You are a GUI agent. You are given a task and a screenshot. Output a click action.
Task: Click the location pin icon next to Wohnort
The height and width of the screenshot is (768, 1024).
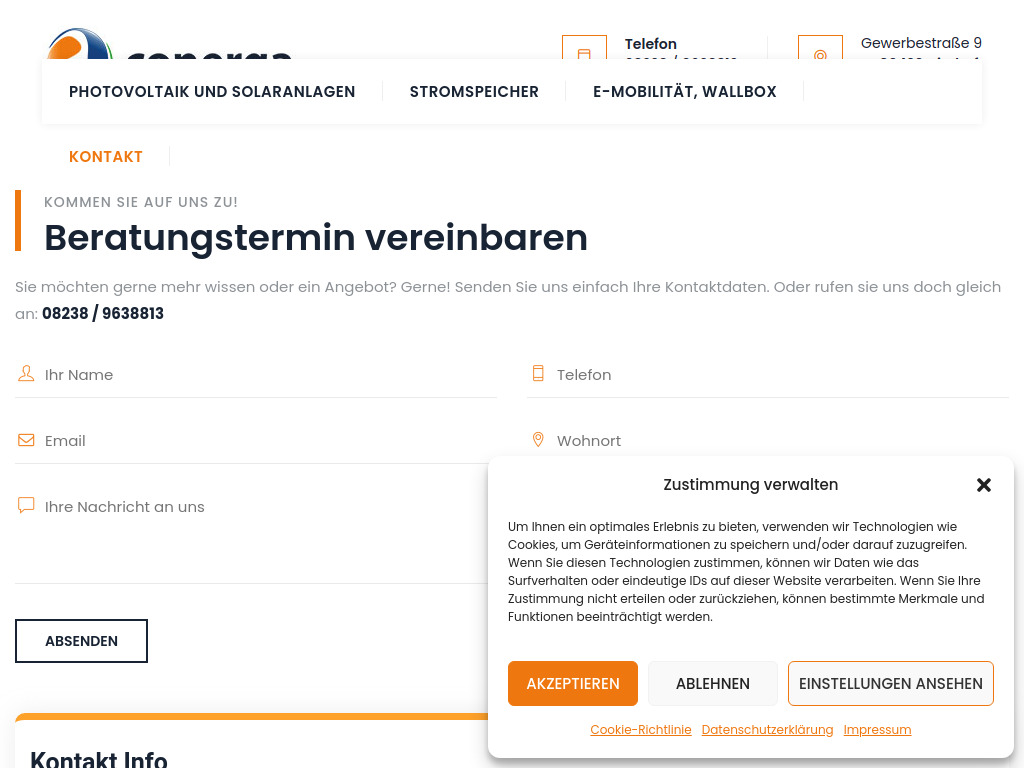538,438
